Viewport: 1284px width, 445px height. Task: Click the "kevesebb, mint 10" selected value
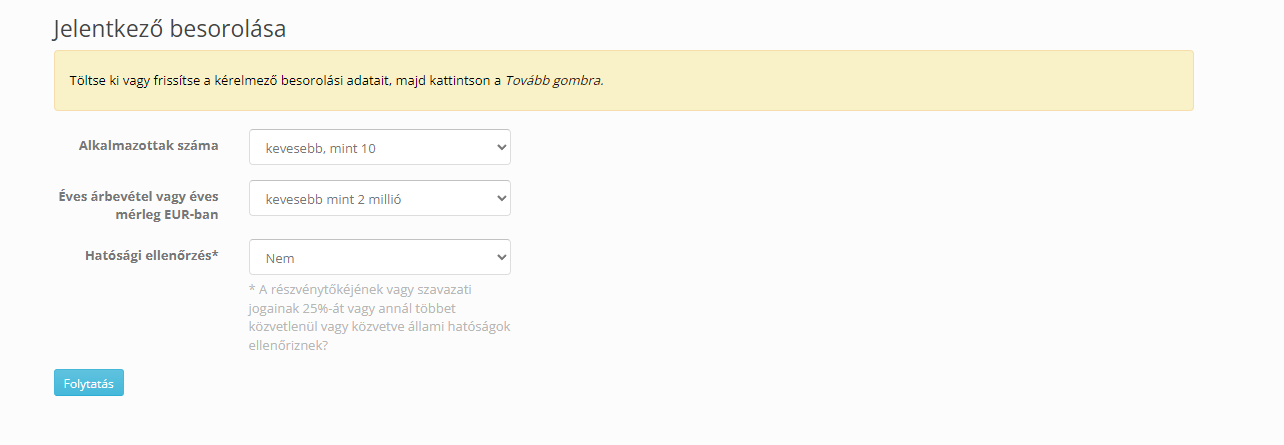(320, 148)
